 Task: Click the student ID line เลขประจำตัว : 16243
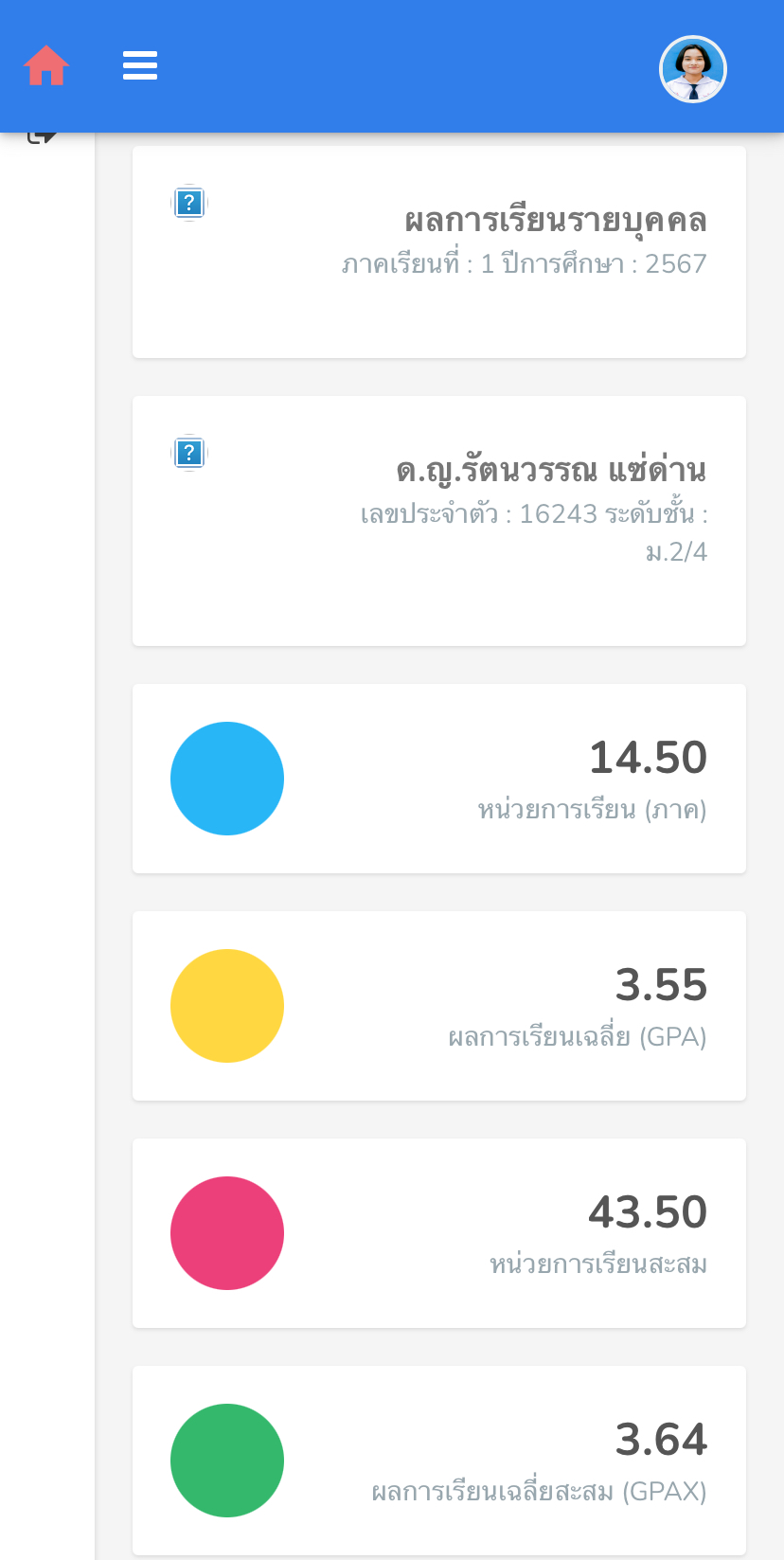point(479,514)
